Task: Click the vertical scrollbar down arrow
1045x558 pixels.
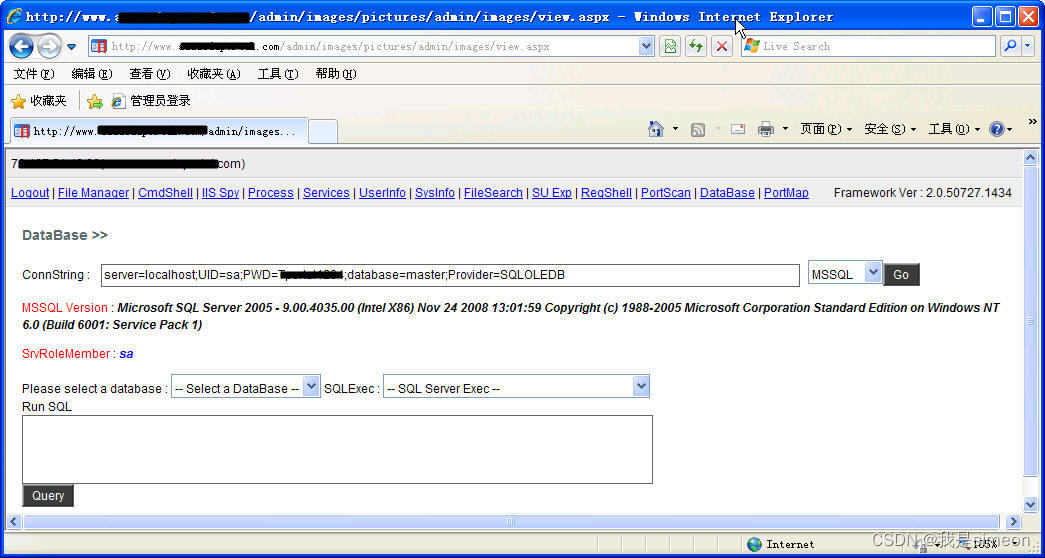Action: pos(1030,505)
